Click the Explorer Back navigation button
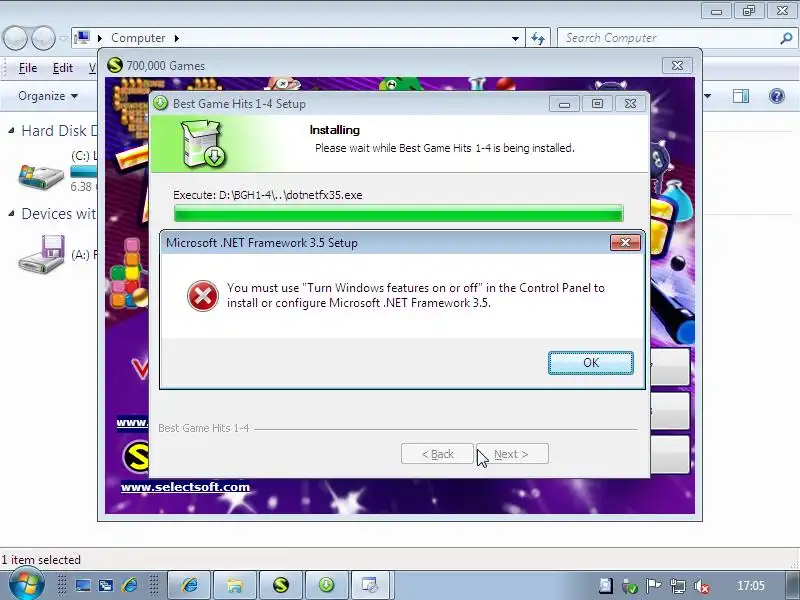This screenshot has height=600, width=800. (15, 38)
